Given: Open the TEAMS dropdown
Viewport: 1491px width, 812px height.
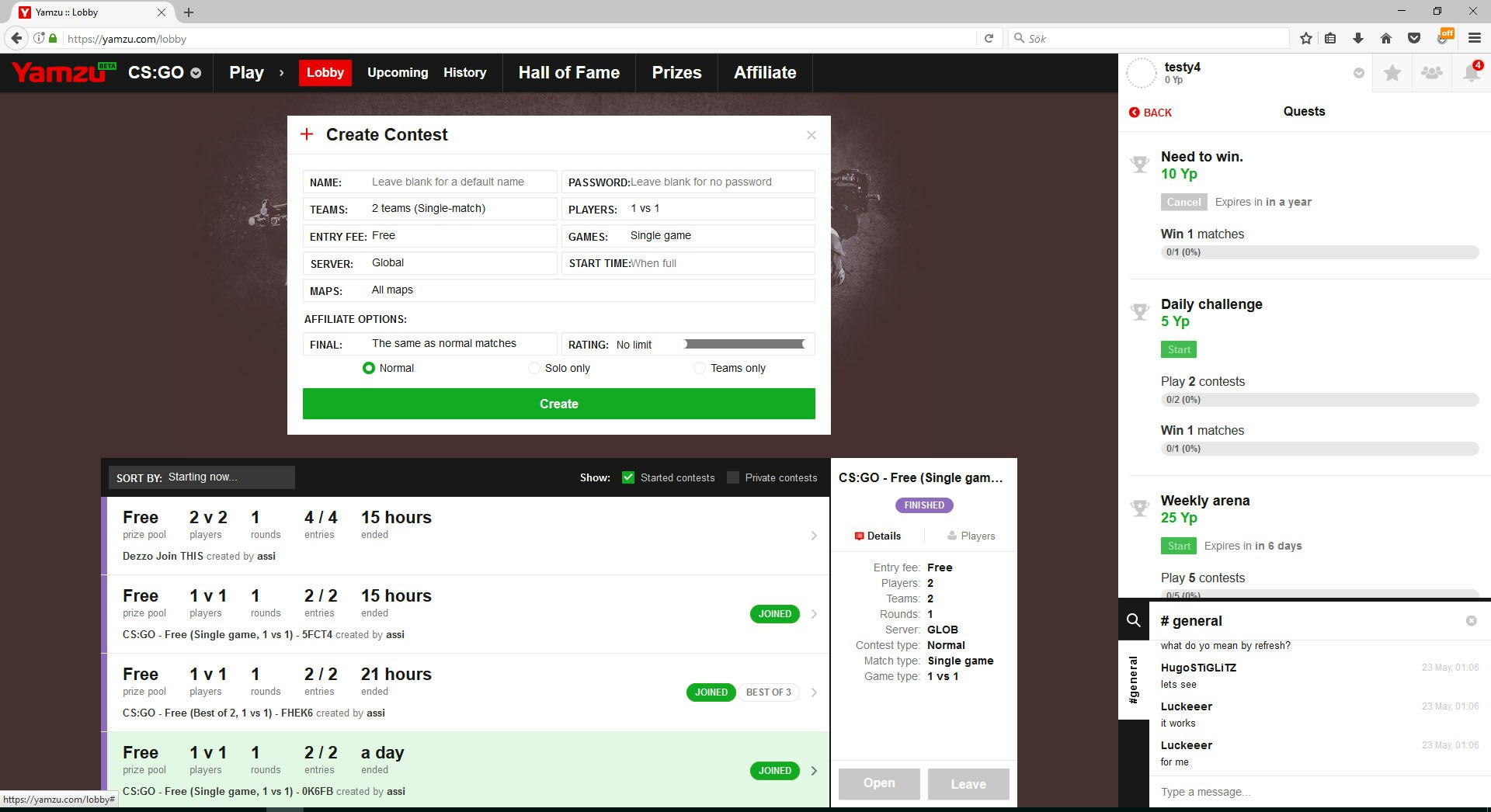Looking at the screenshot, I should 429,209.
